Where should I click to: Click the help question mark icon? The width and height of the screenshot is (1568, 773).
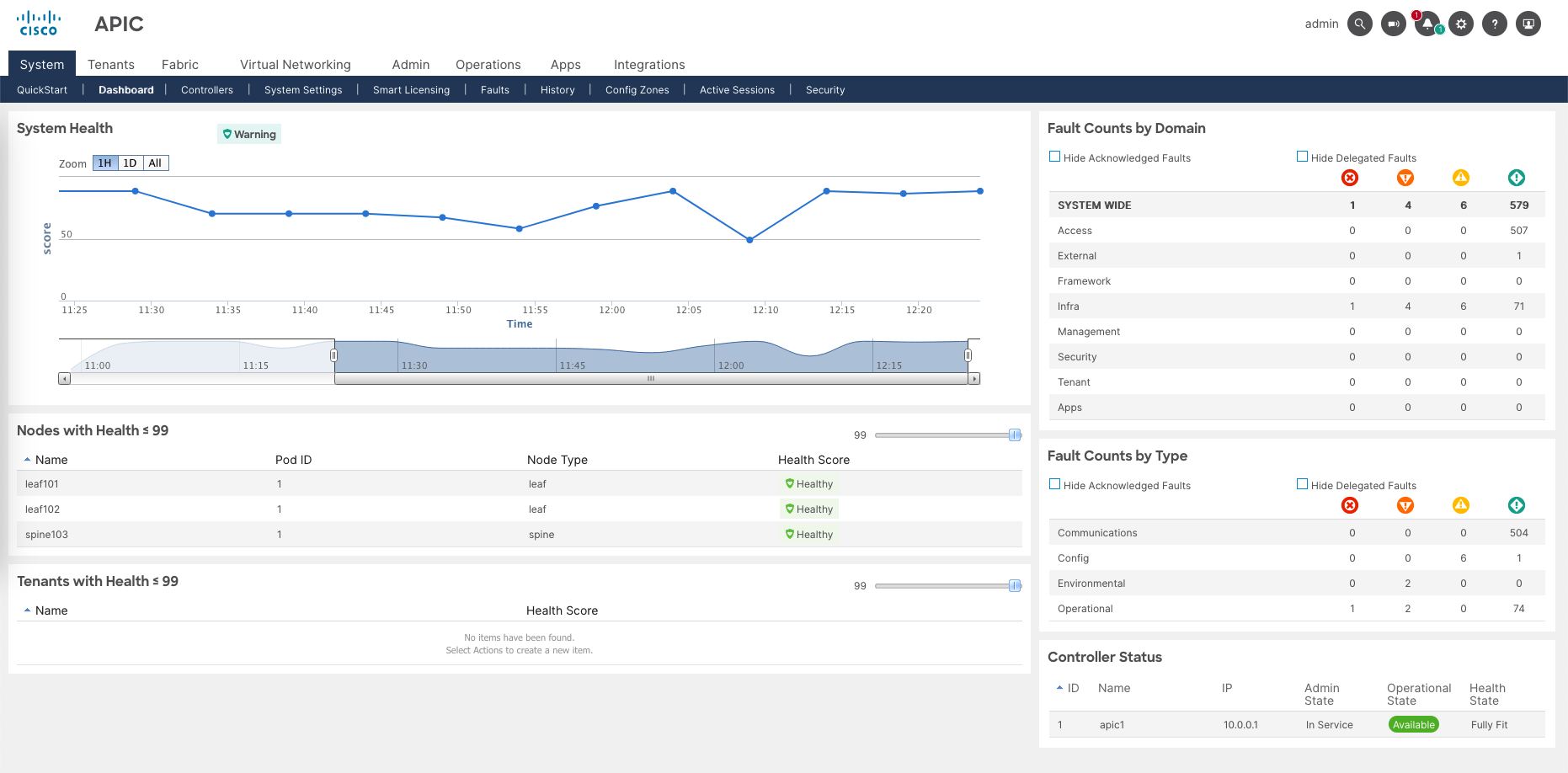click(1495, 24)
